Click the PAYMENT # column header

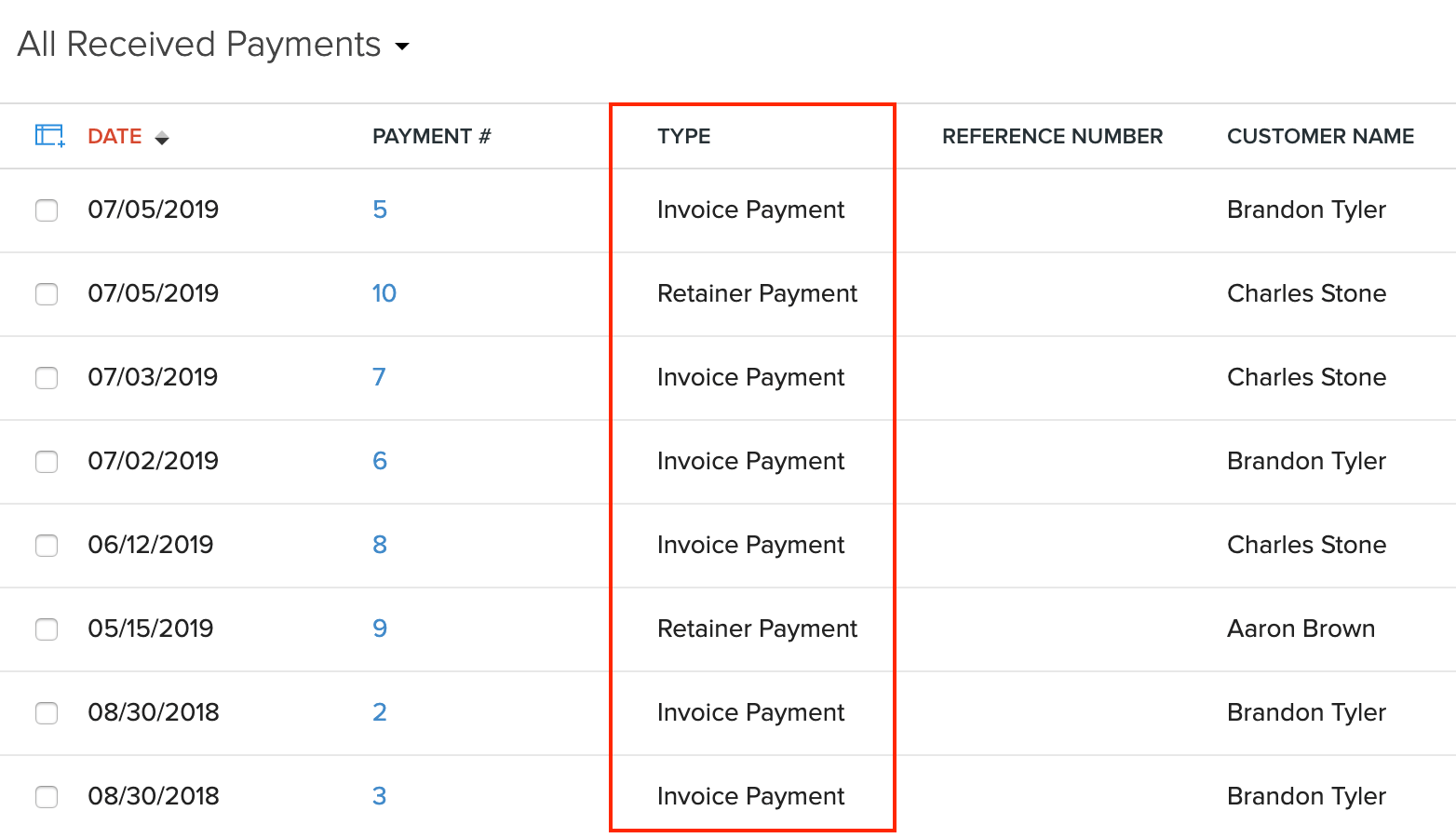point(432,136)
